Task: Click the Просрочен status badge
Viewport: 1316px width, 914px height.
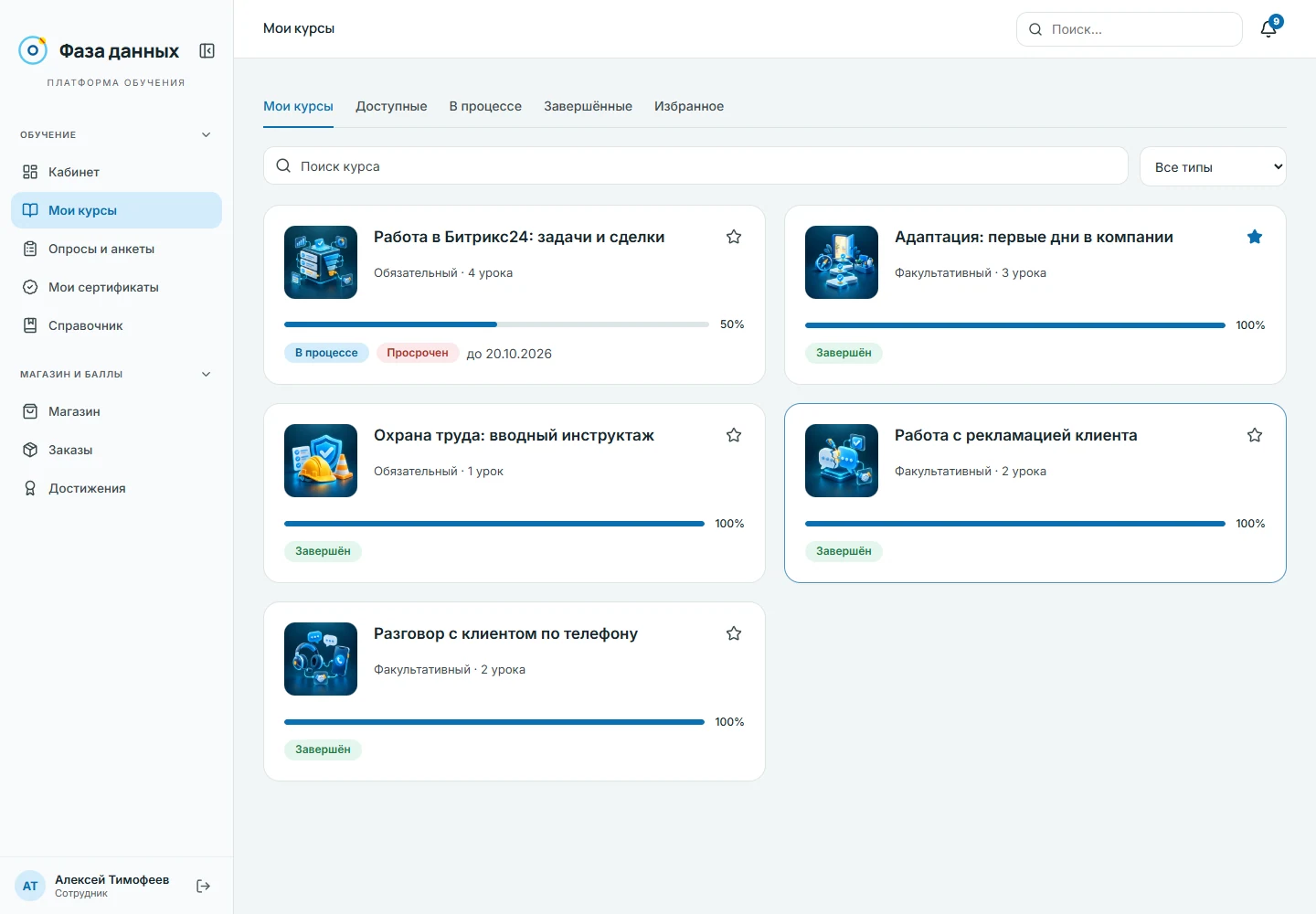Action: coord(418,353)
